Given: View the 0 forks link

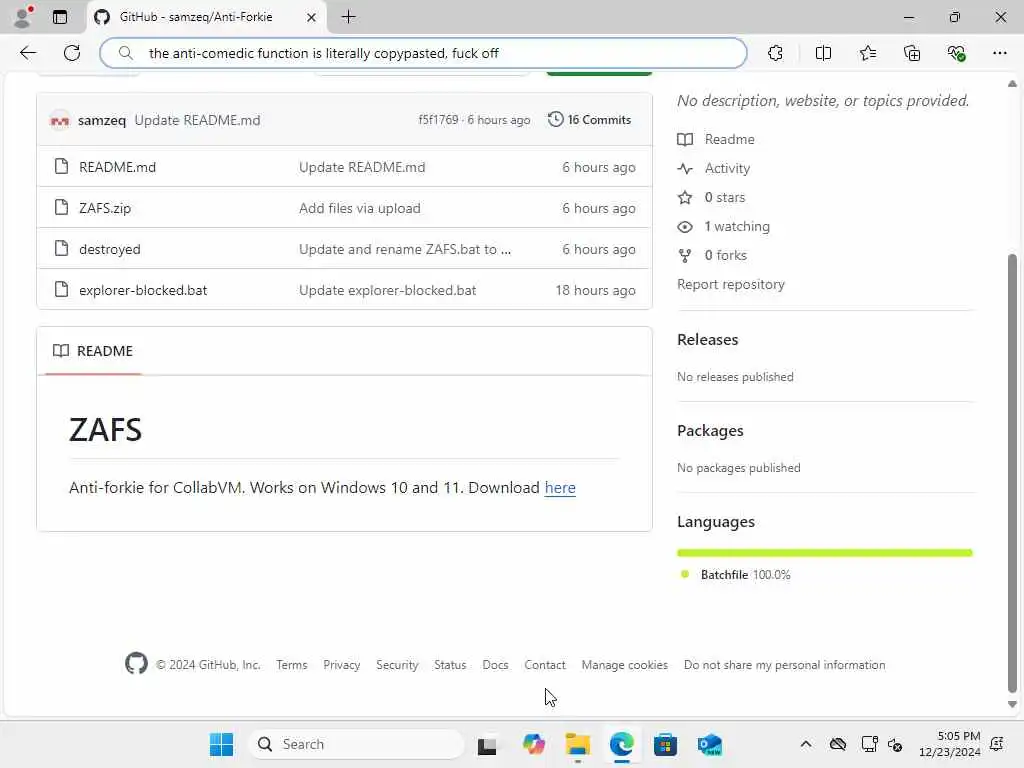Looking at the screenshot, I should click(x=712, y=255).
